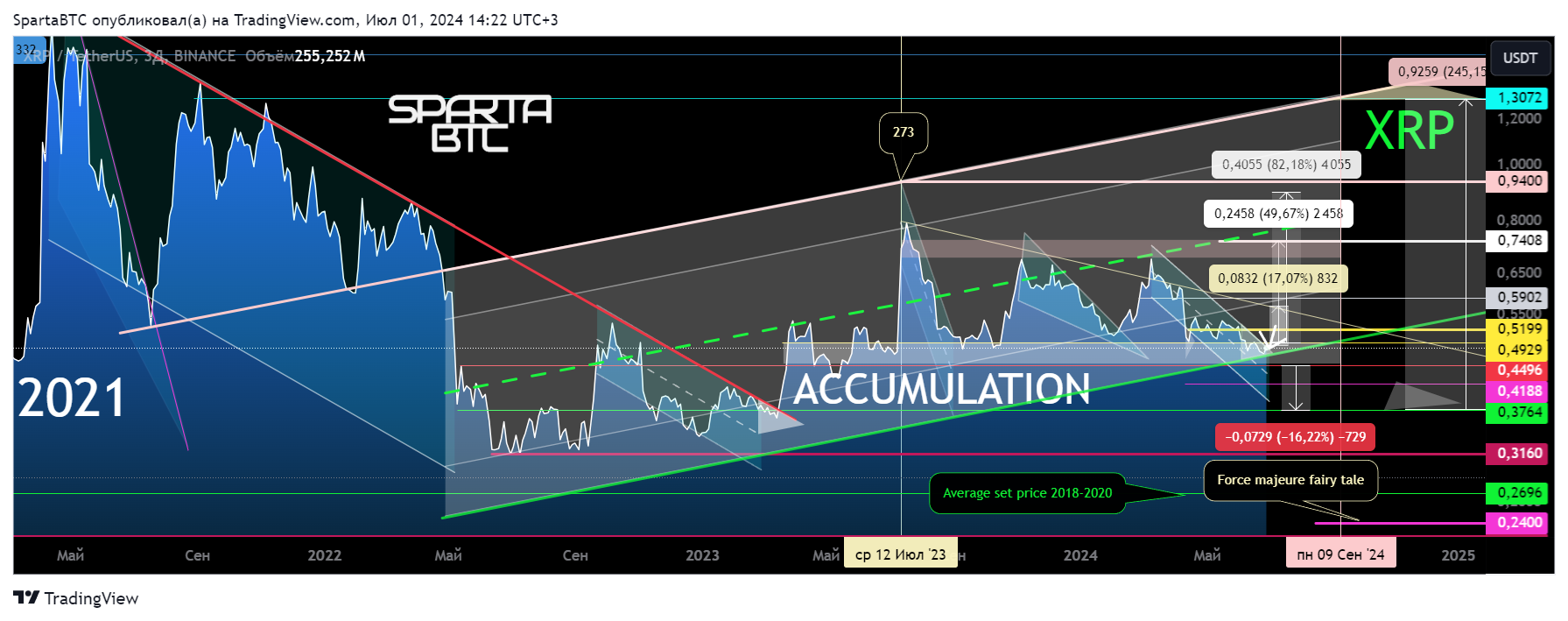Click the USDT currency label
The image size is (1568, 621).
(1520, 58)
